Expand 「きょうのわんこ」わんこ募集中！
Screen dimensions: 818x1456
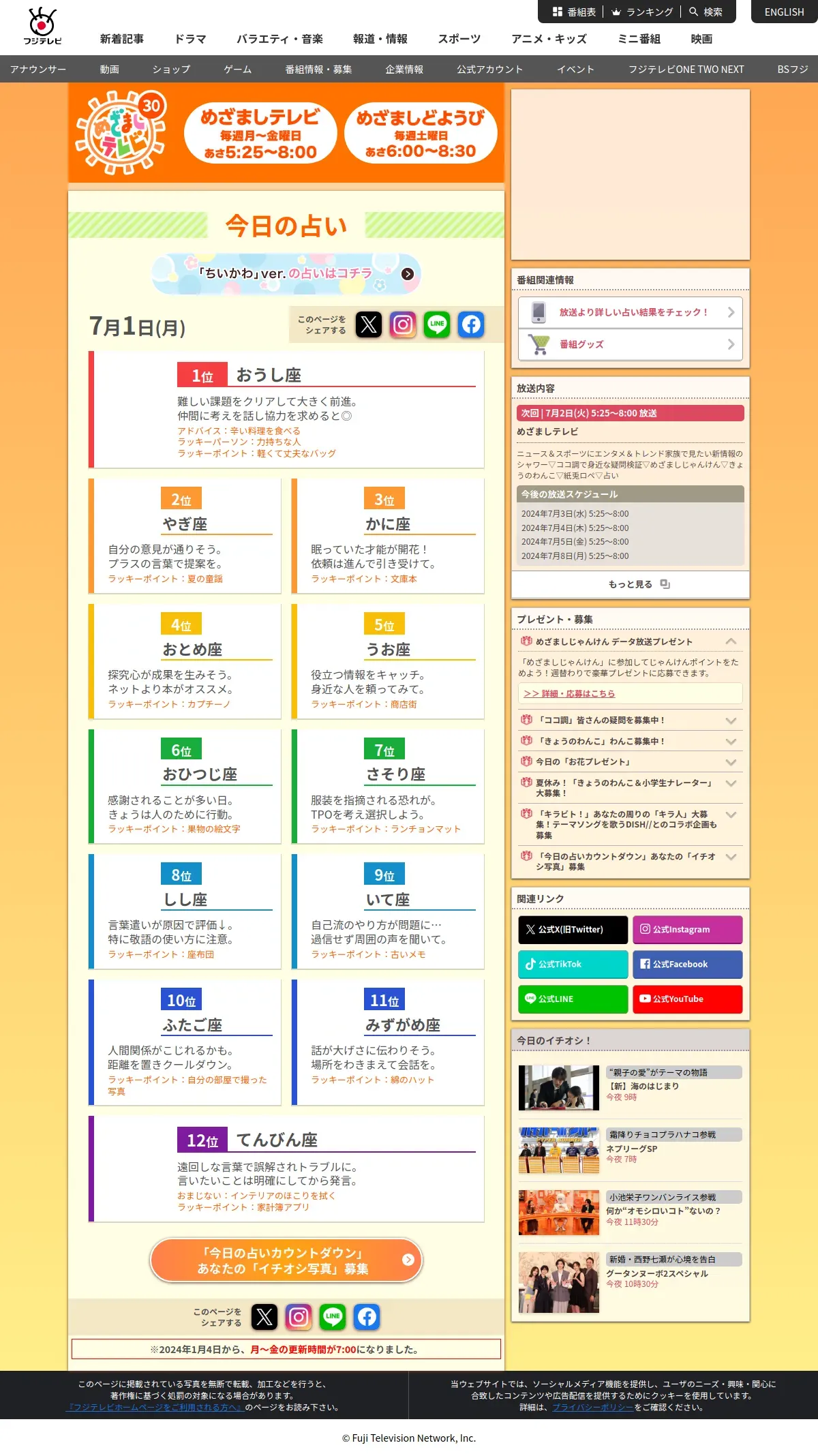[x=731, y=742]
